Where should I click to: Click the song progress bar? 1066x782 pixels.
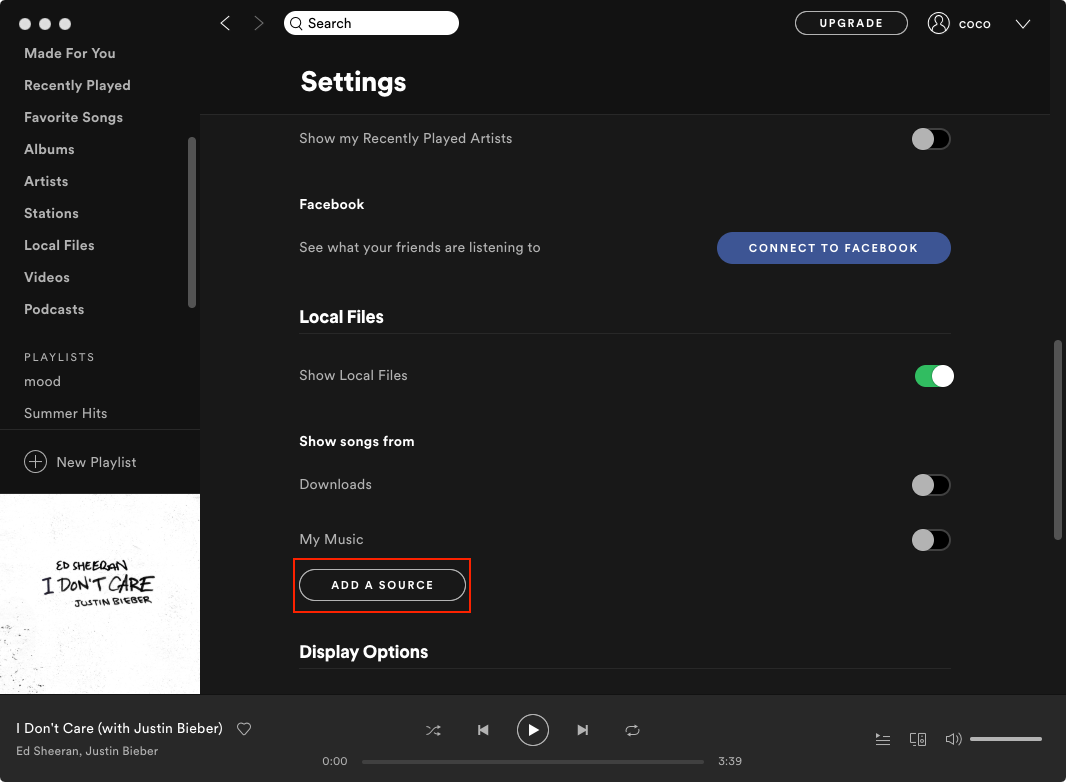(x=532, y=762)
